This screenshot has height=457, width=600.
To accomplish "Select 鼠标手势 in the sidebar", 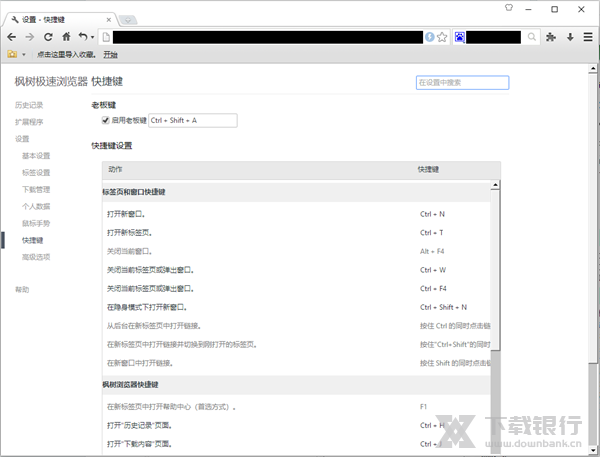I will click(x=36, y=223).
